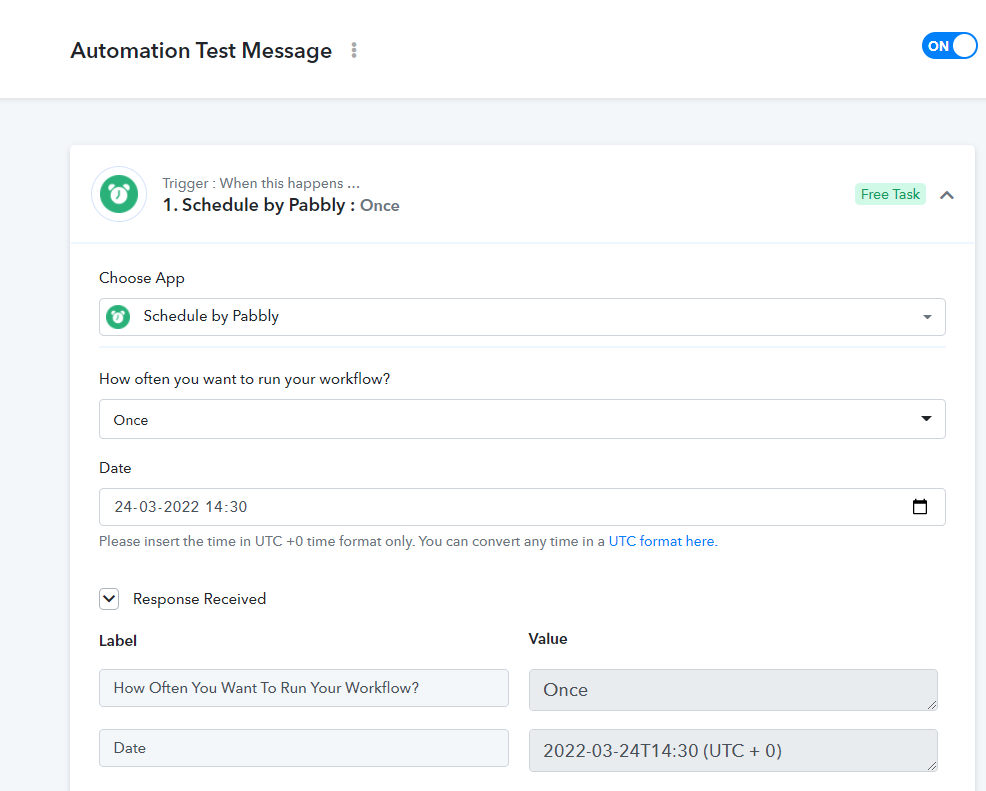Viewport: 986px width, 791px height.
Task: Click the 'Once' response value box
Action: (x=732, y=690)
